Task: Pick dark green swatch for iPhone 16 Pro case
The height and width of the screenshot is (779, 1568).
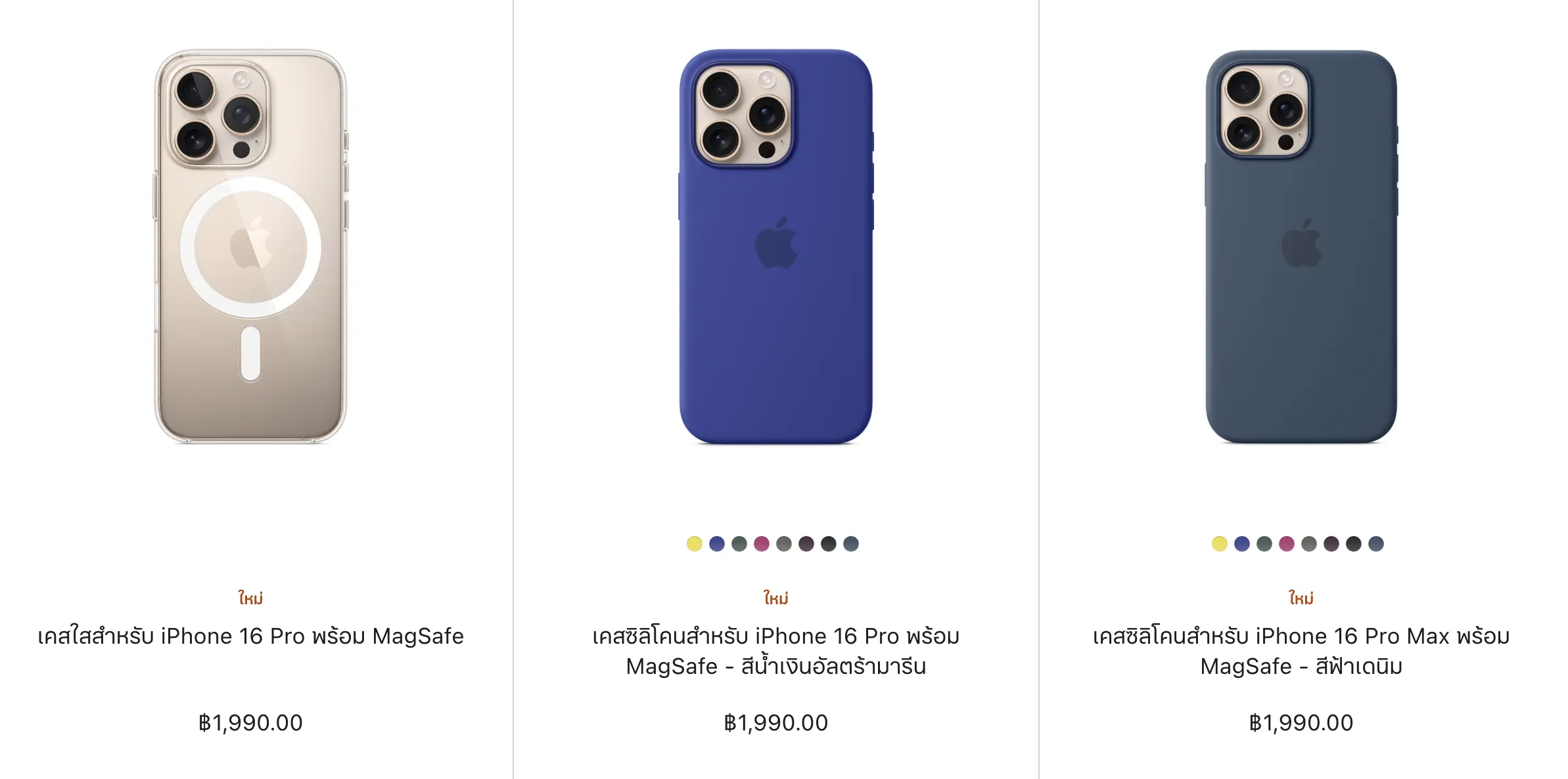Action: click(x=739, y=544)
